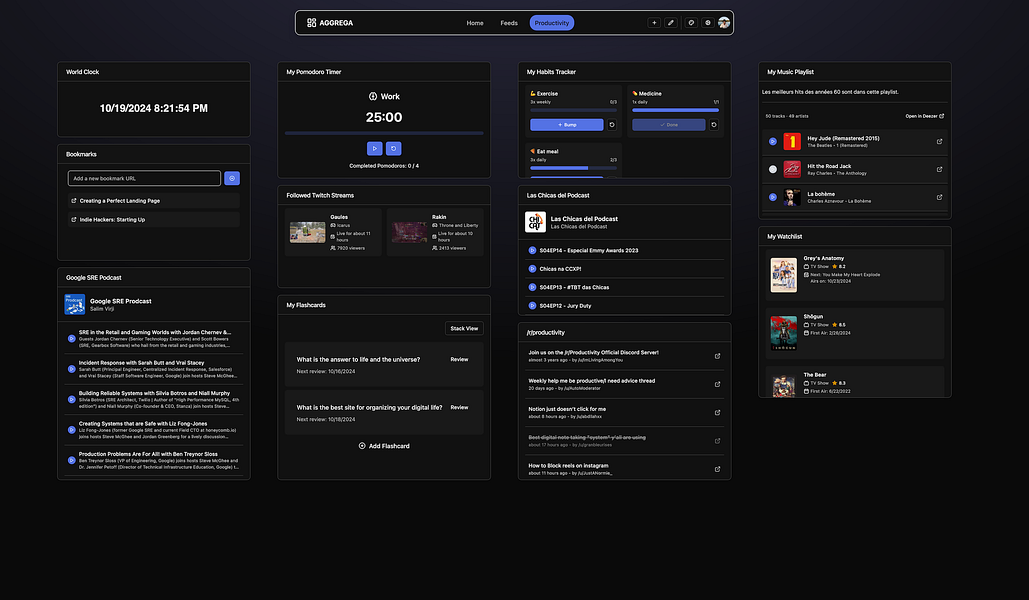Viewport: 1029px width, 600px height.
Task: Click the Las Chicas del Podcast logo
Action: coord(536,222)
